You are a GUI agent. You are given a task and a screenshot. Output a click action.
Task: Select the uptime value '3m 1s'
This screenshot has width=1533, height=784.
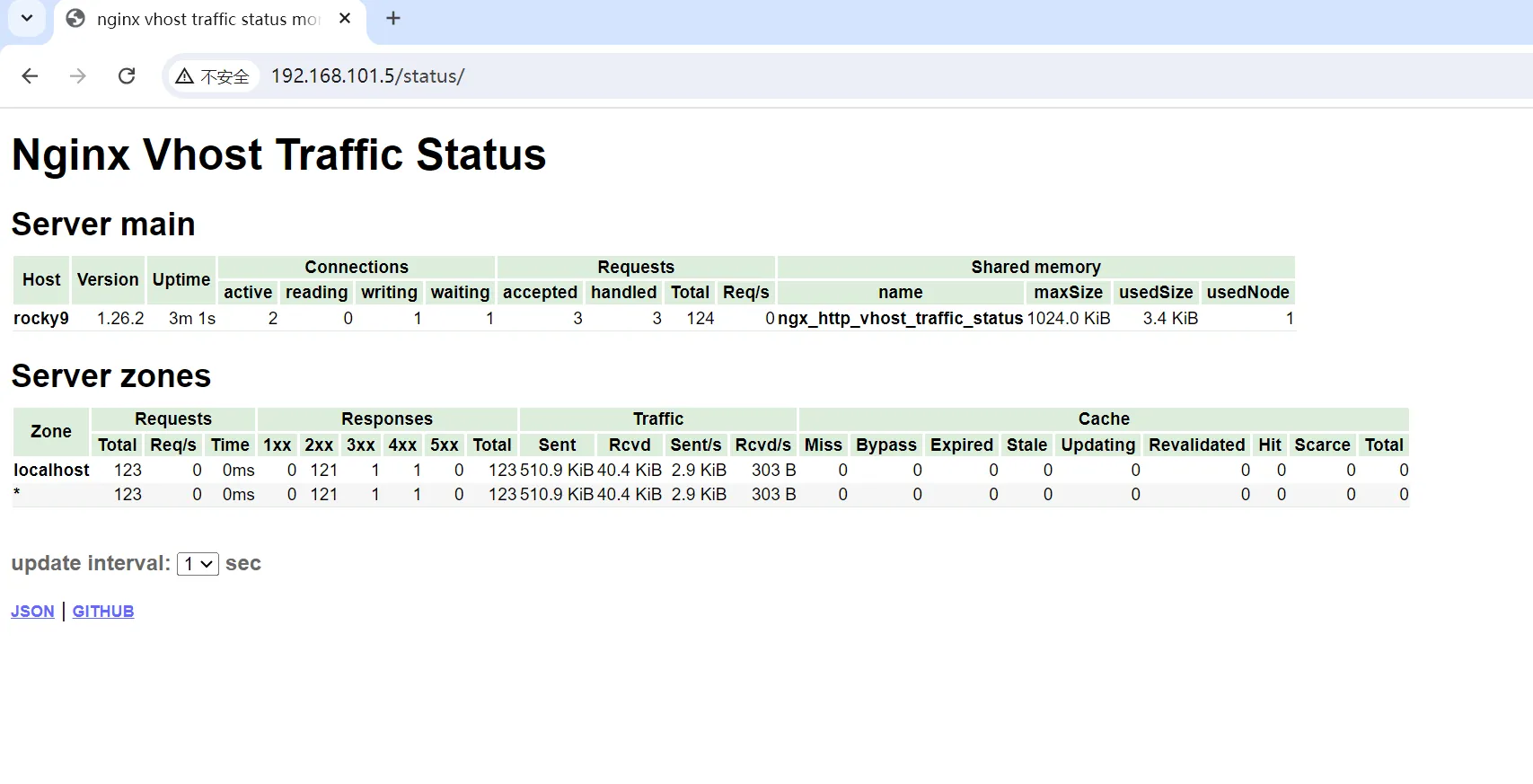(x=192, y=319)
